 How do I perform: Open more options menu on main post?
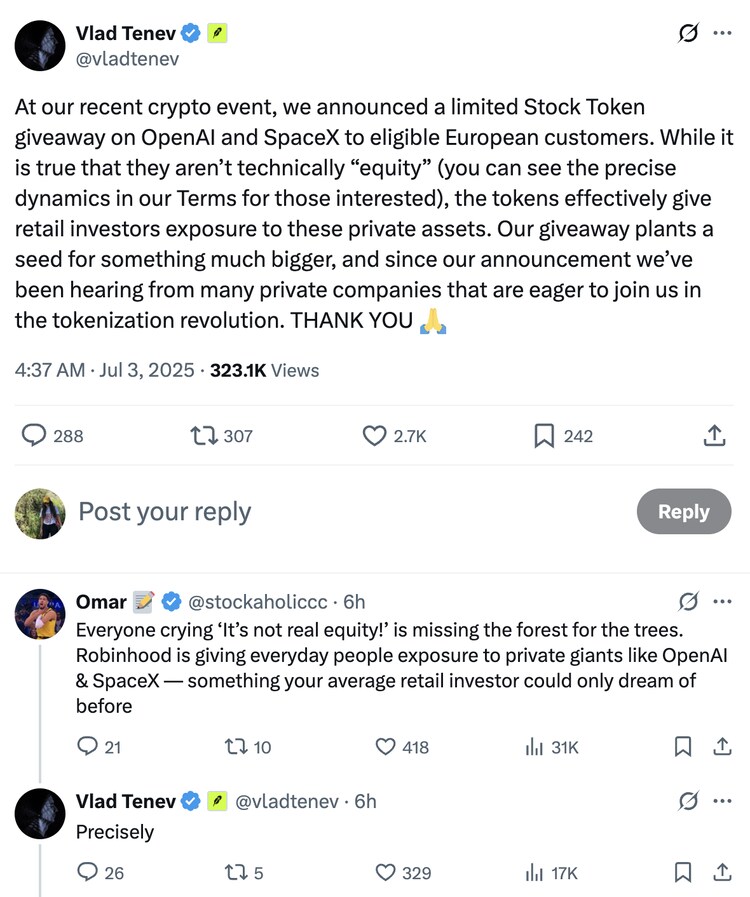722,33
